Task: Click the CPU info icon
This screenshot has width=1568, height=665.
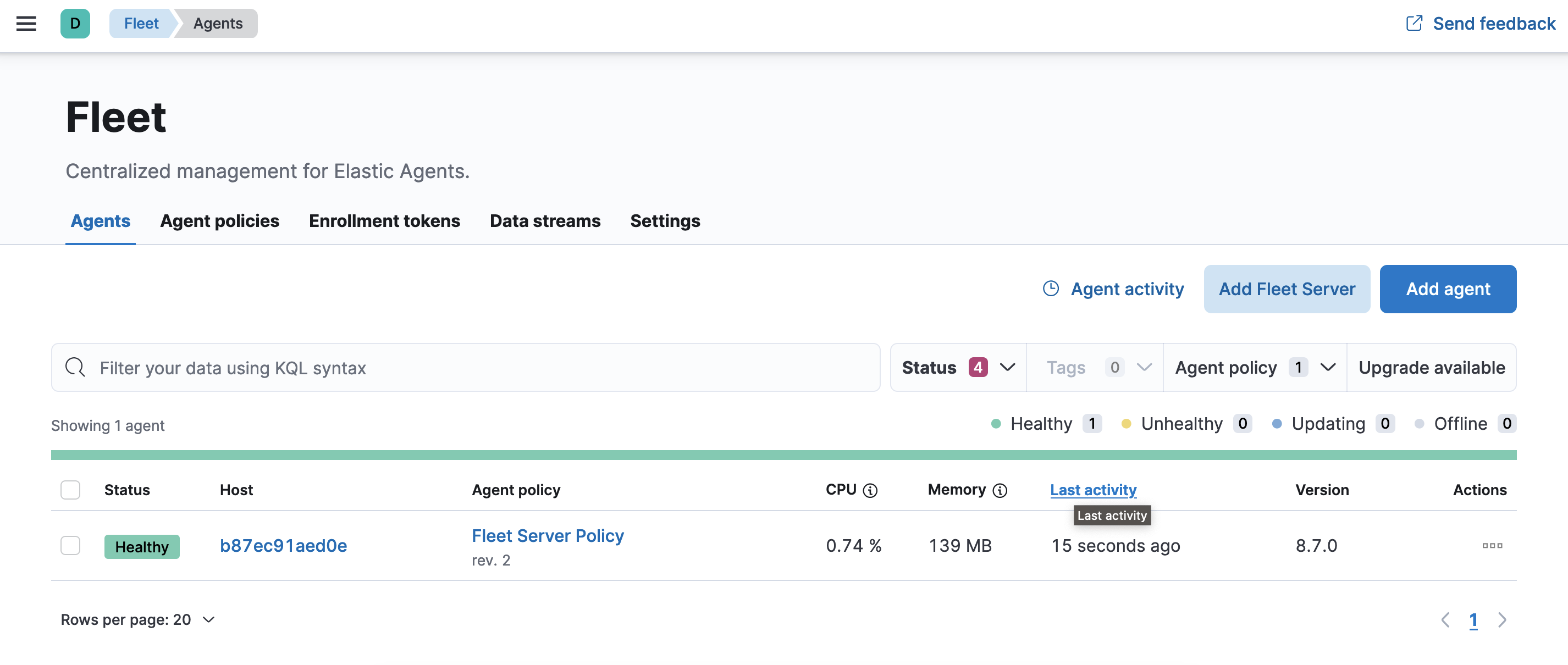Action: [x=870, y=490]
